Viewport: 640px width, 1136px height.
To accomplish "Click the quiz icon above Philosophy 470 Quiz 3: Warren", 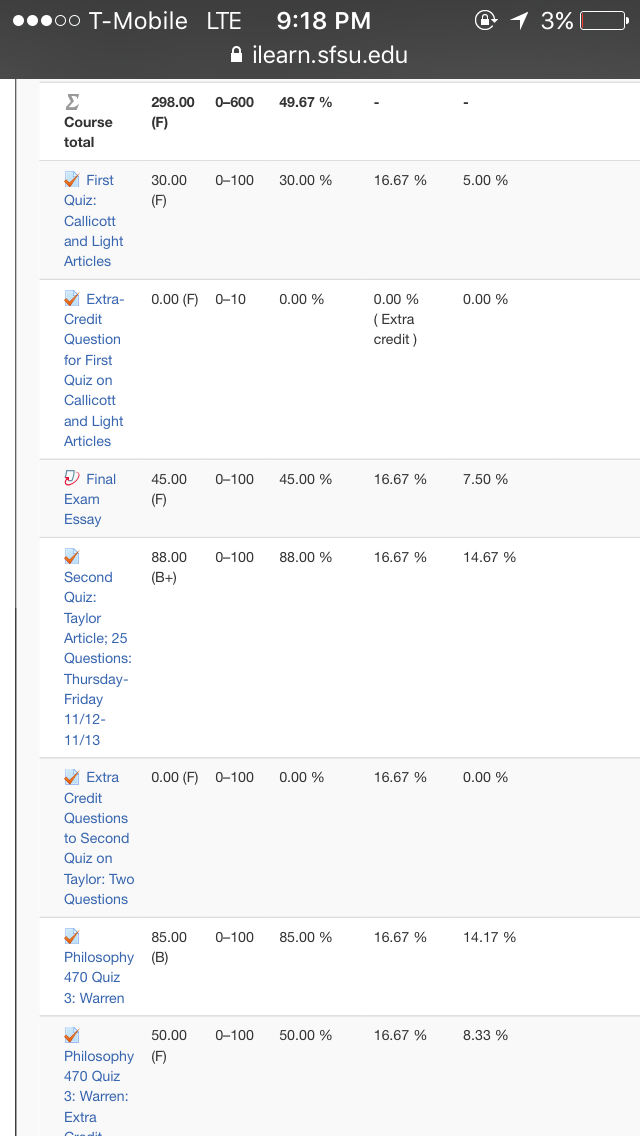I will click(x=71, y=936).
